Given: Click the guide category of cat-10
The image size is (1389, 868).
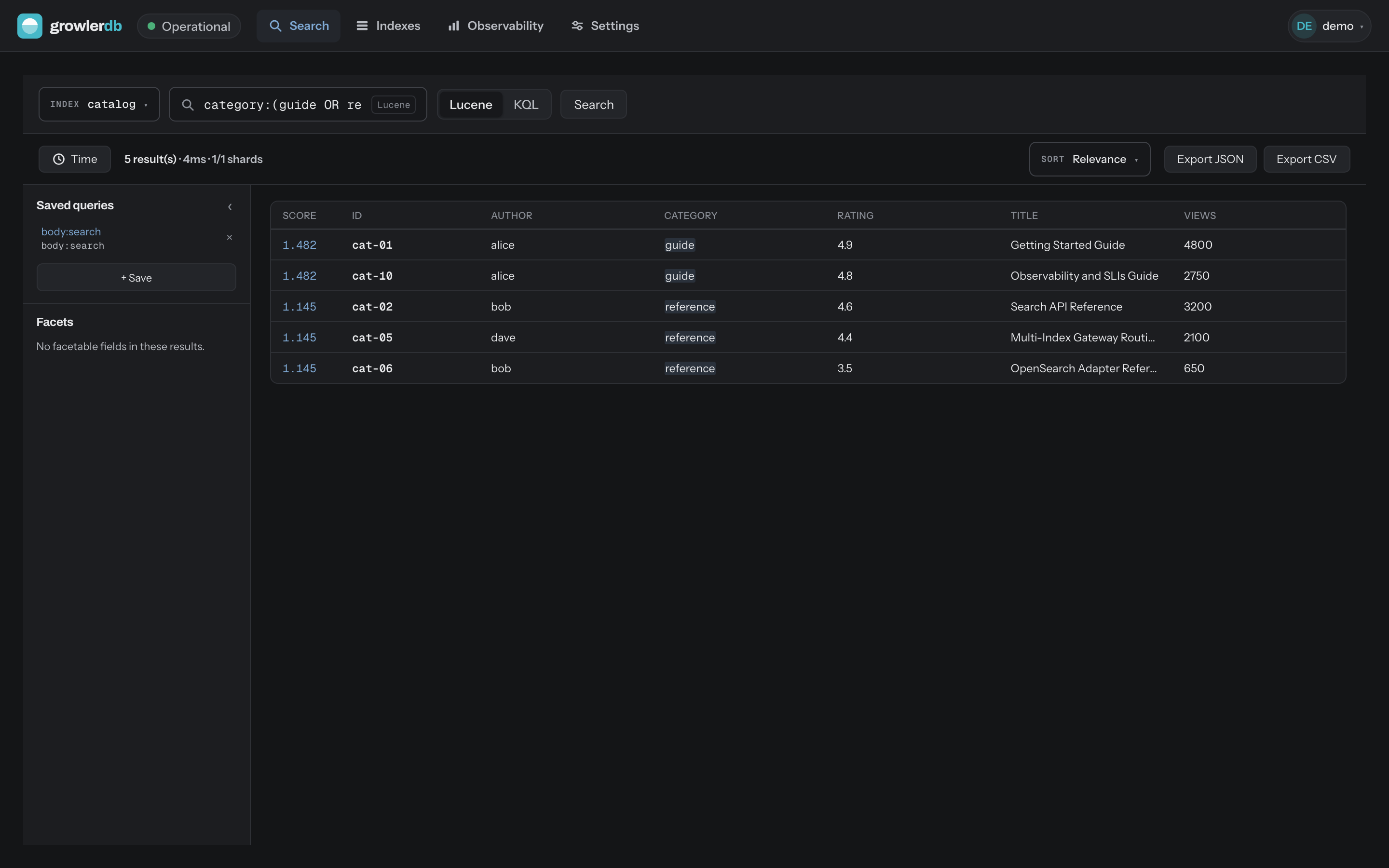Looking at the screenshot, I should tap(680, 276).
